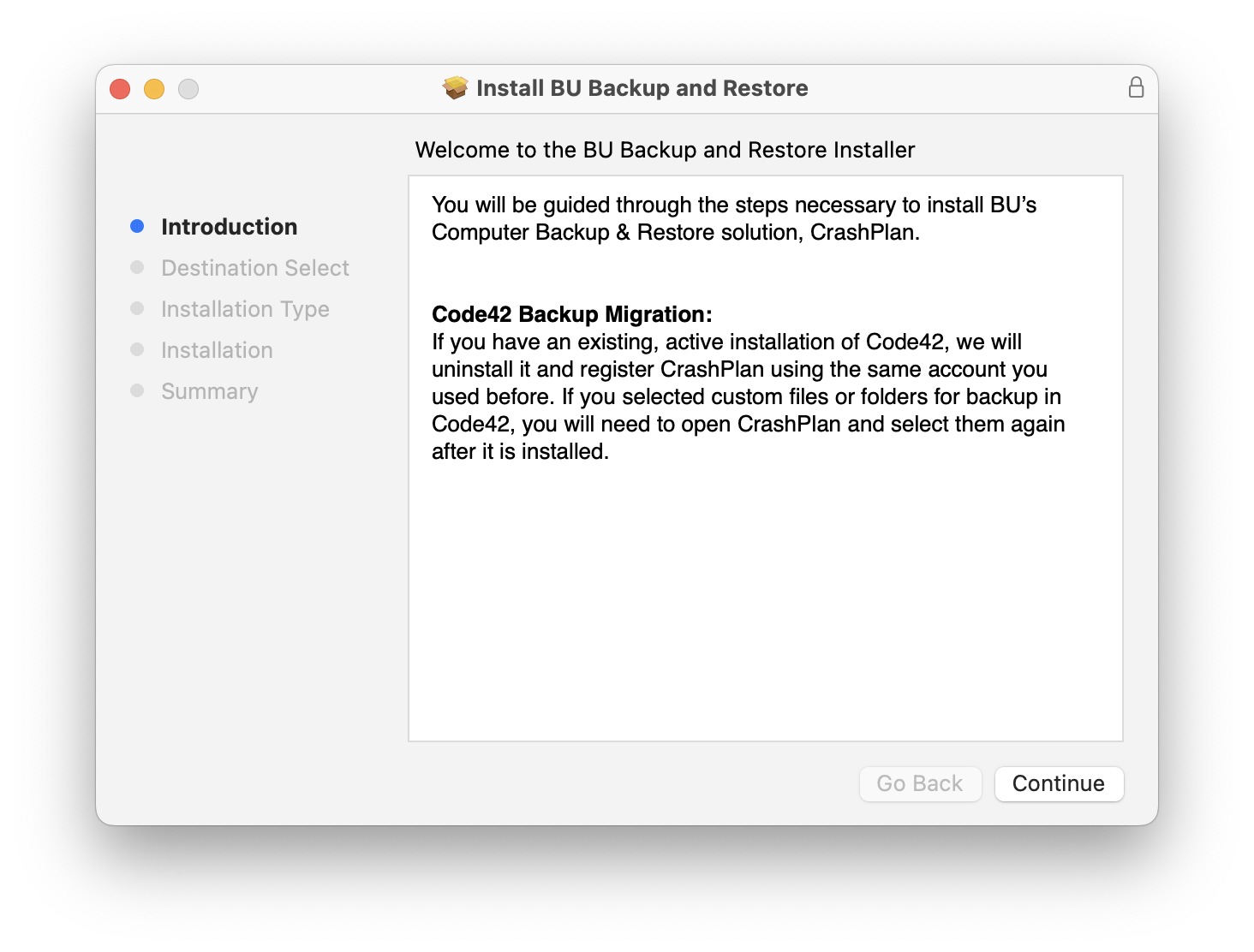
Task: Toggle the lock icon in the title bar
Action: pyautogui.click(x=1137, y=86)
